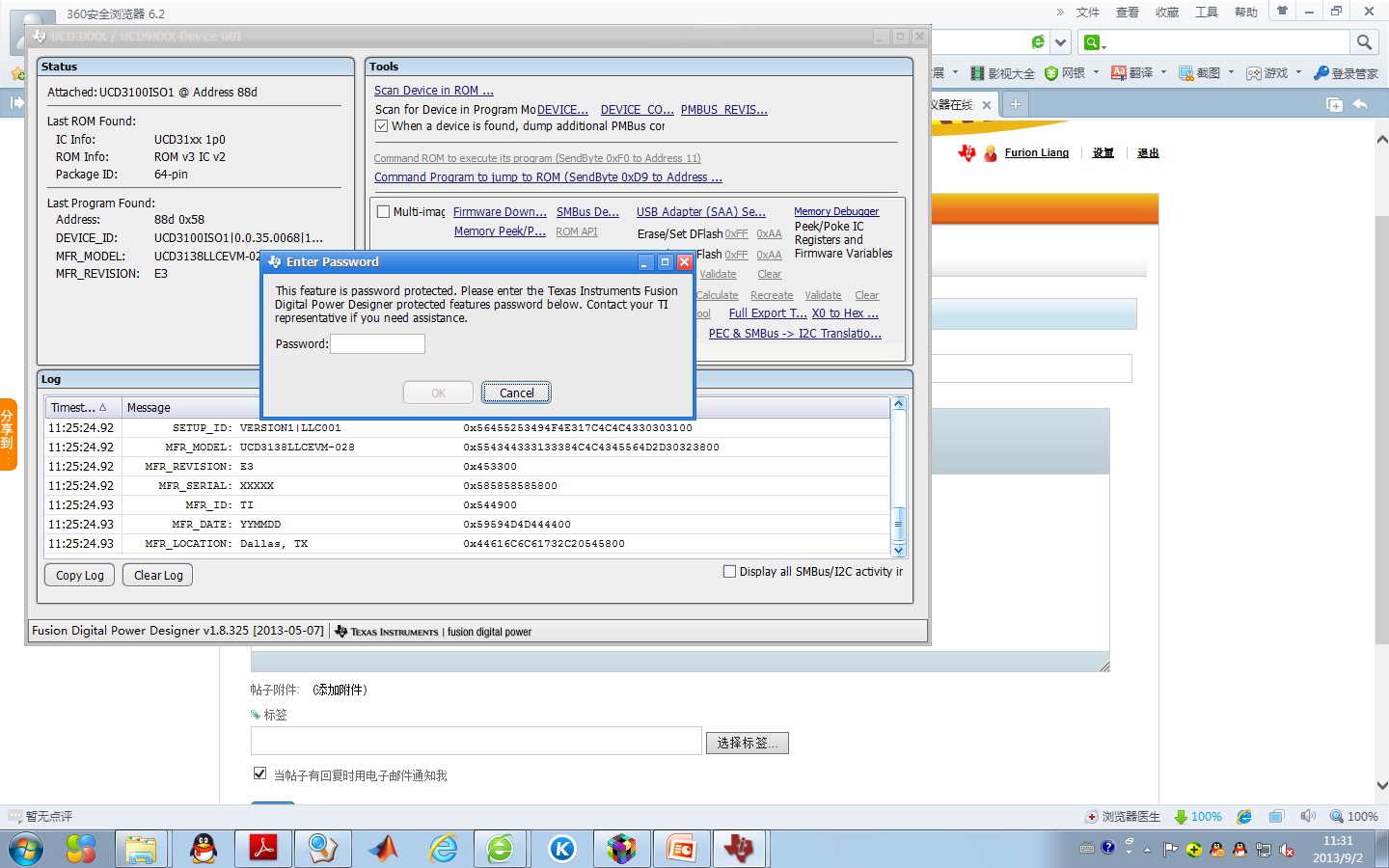Image resolution: width=1389 pixels, height=868 pixels.
Task: Click Command Program to jump to ROM link
Action: (x=548, y=177)
